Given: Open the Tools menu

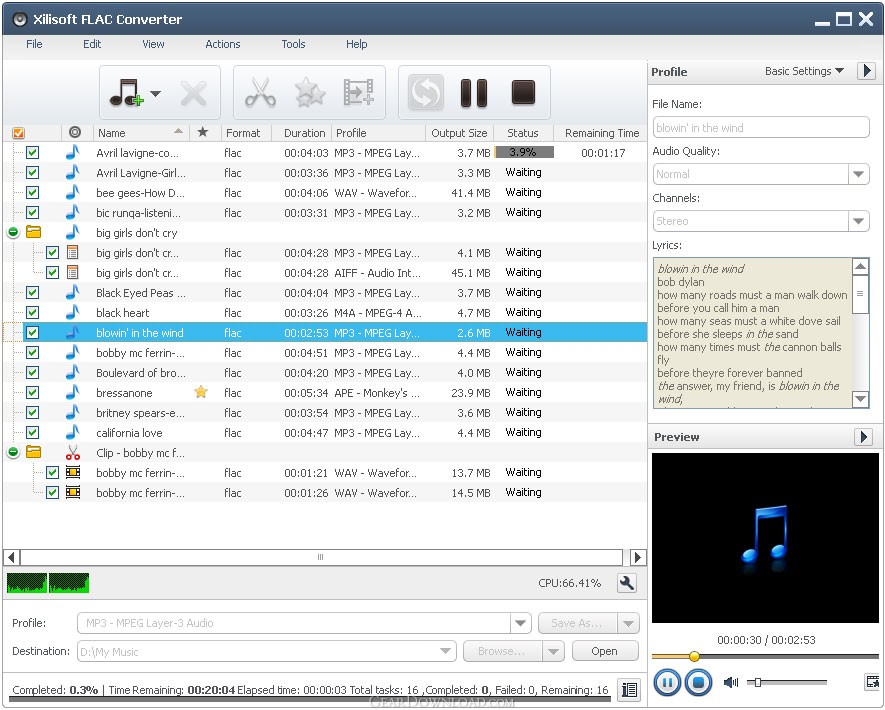Looking at the screenshot, I should [293, 44].
